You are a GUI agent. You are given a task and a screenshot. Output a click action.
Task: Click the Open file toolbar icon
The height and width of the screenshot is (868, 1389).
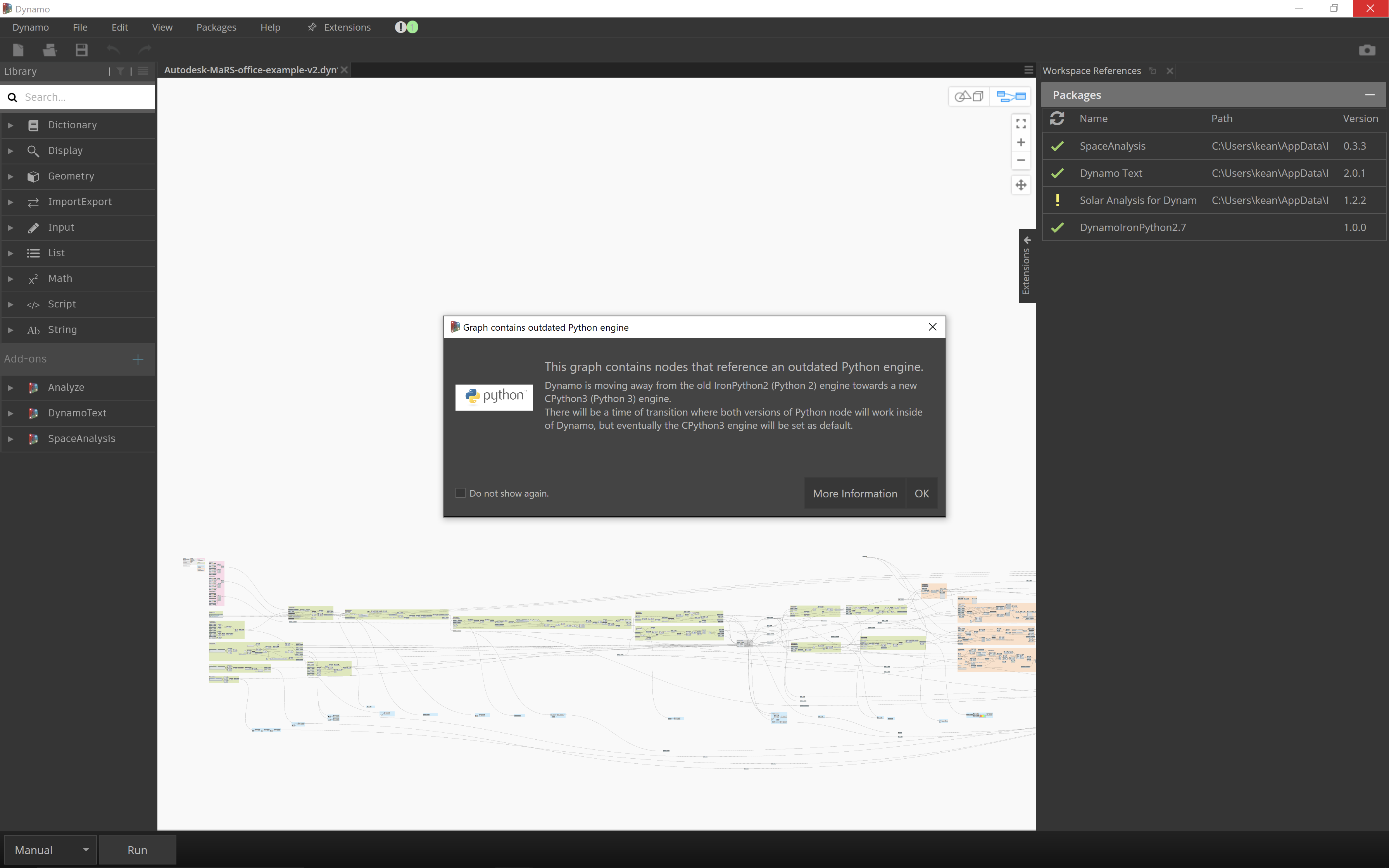click(50, 50)
